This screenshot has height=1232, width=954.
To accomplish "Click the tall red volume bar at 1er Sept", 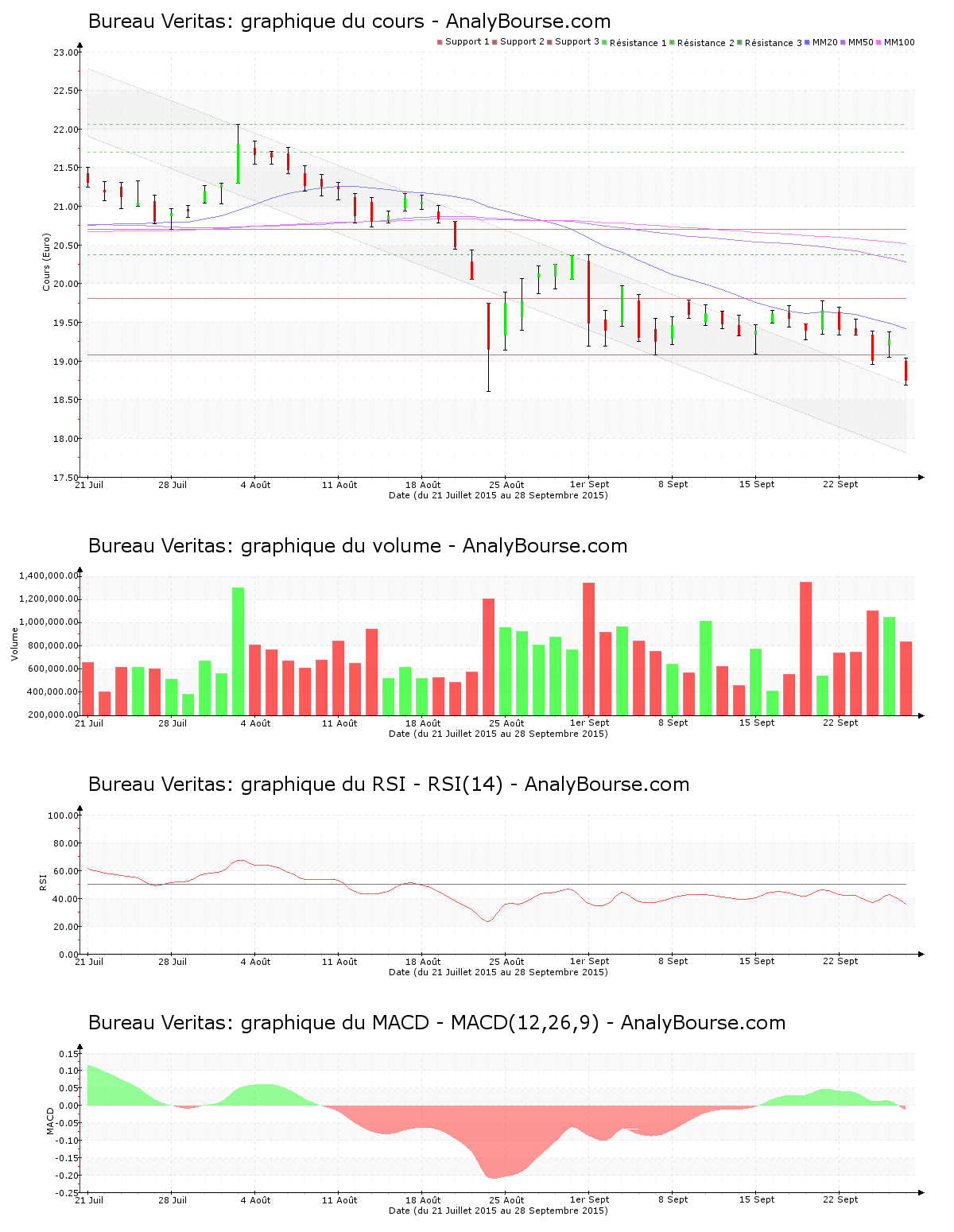I will click(x=589, y=649).
